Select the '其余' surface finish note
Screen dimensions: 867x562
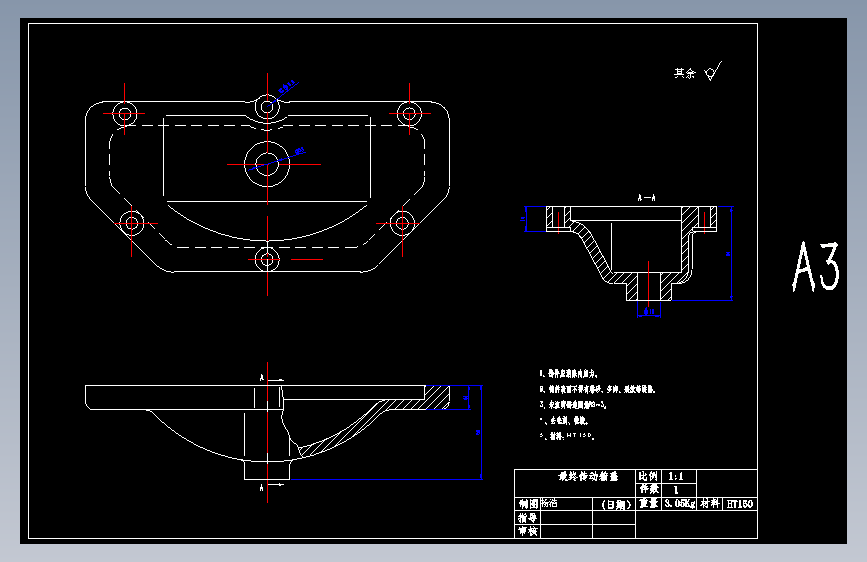coord(684,73)
